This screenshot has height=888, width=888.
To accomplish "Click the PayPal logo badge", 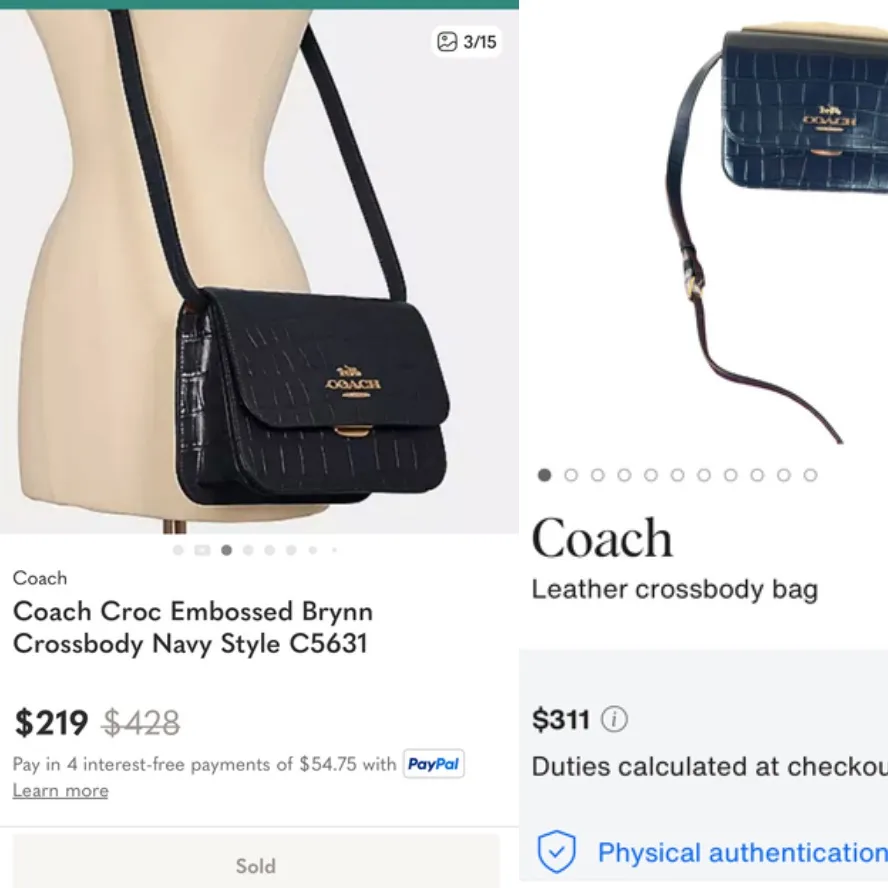I will [434, 764].
